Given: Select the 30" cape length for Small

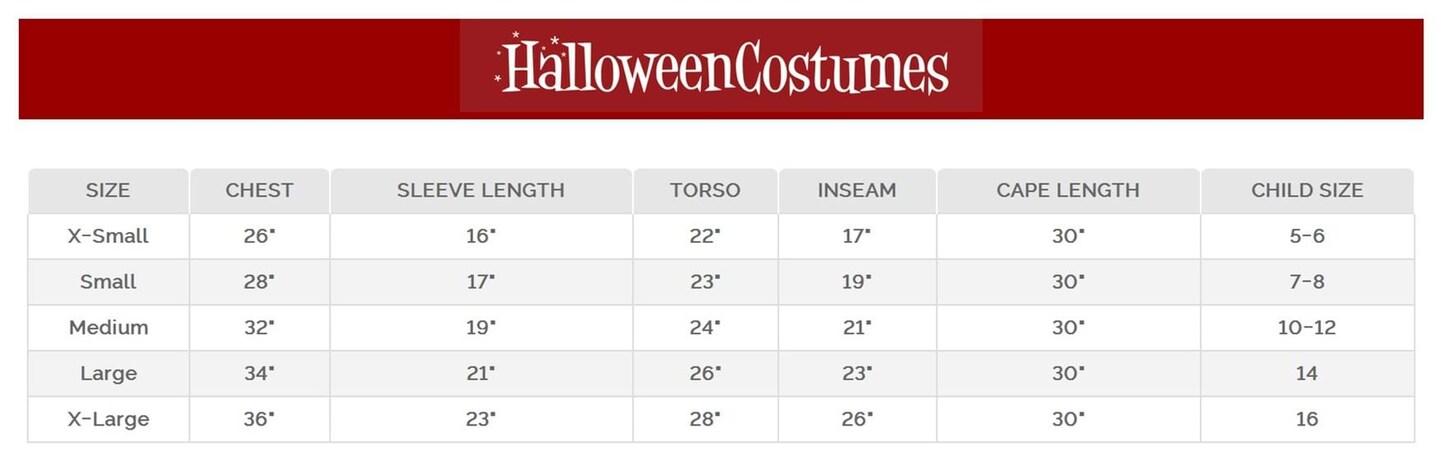Looking at the screenshot, I should point(1068,282).
